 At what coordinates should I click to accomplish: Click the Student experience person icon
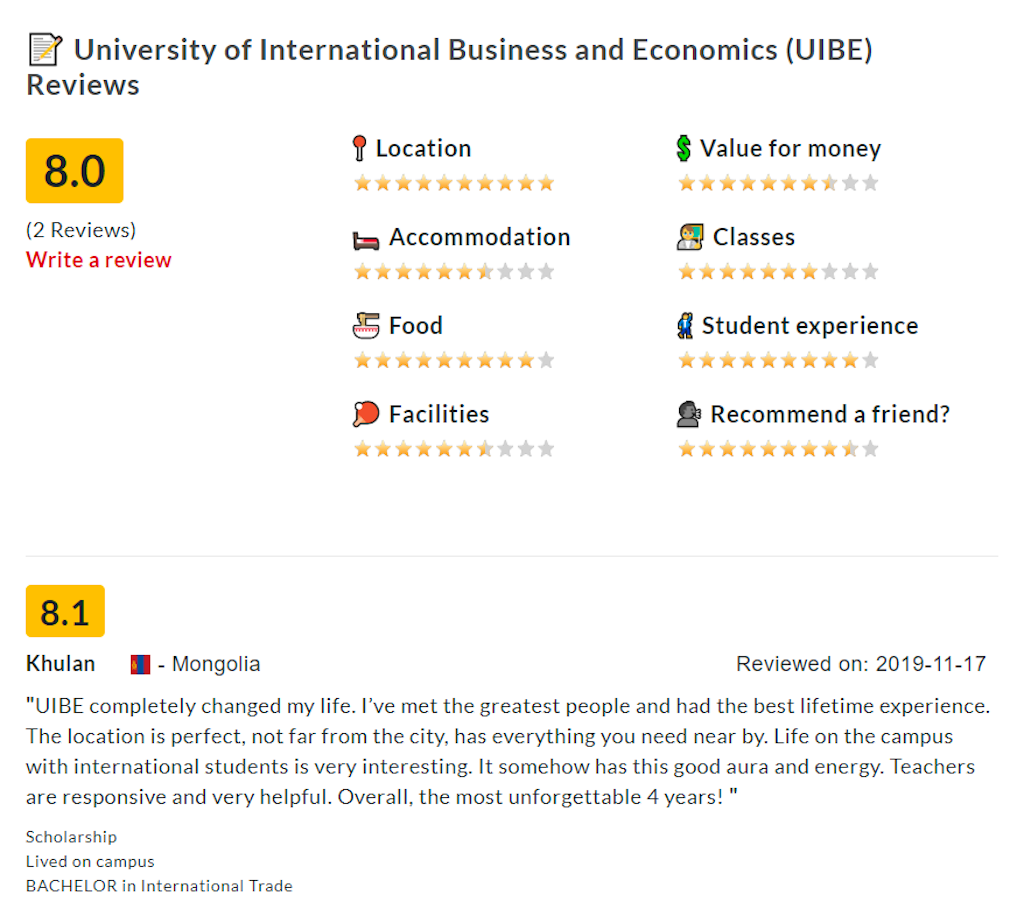coord(685,326)
